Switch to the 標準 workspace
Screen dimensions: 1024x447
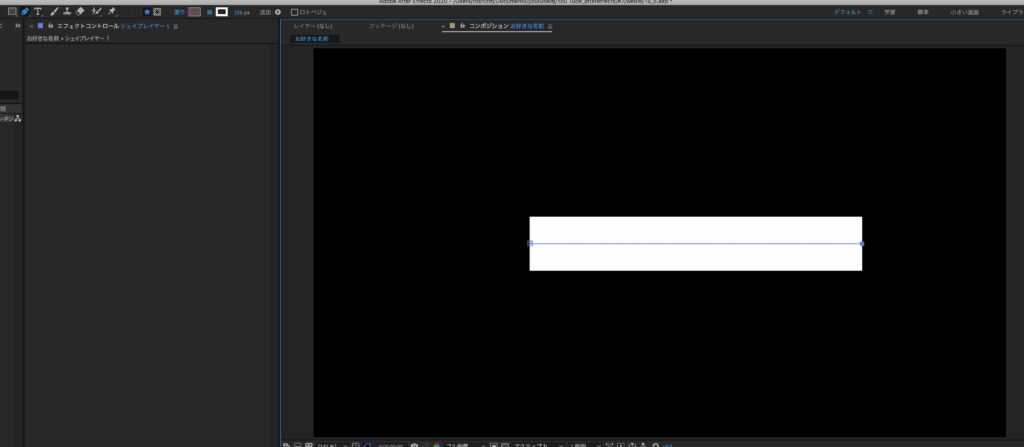[x=923, y=12]
